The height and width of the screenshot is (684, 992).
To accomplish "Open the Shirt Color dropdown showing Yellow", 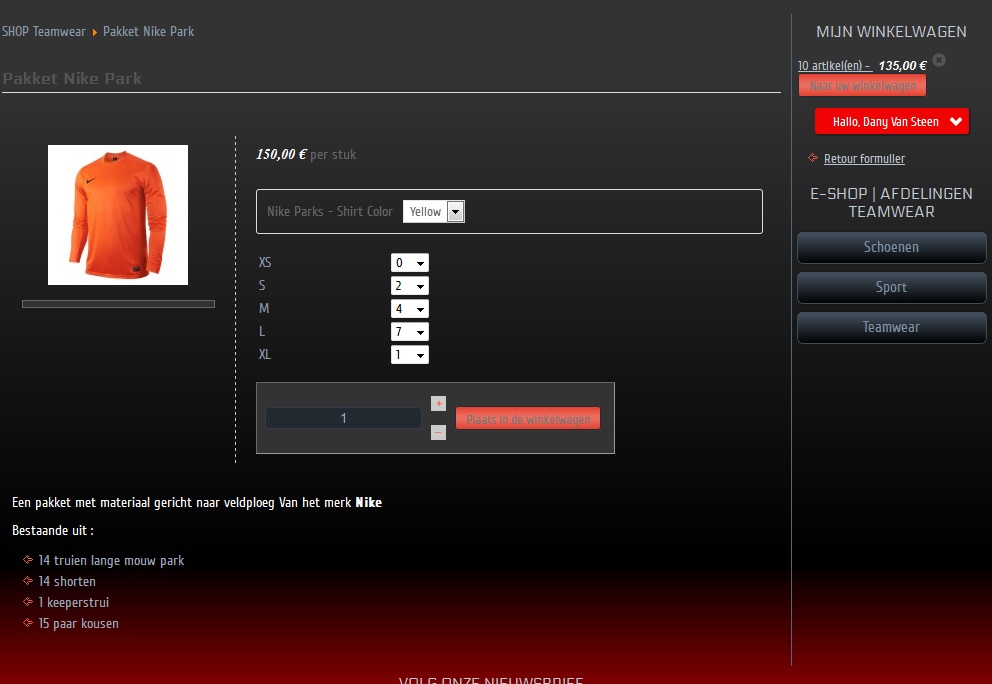I will tap(434, 211).
